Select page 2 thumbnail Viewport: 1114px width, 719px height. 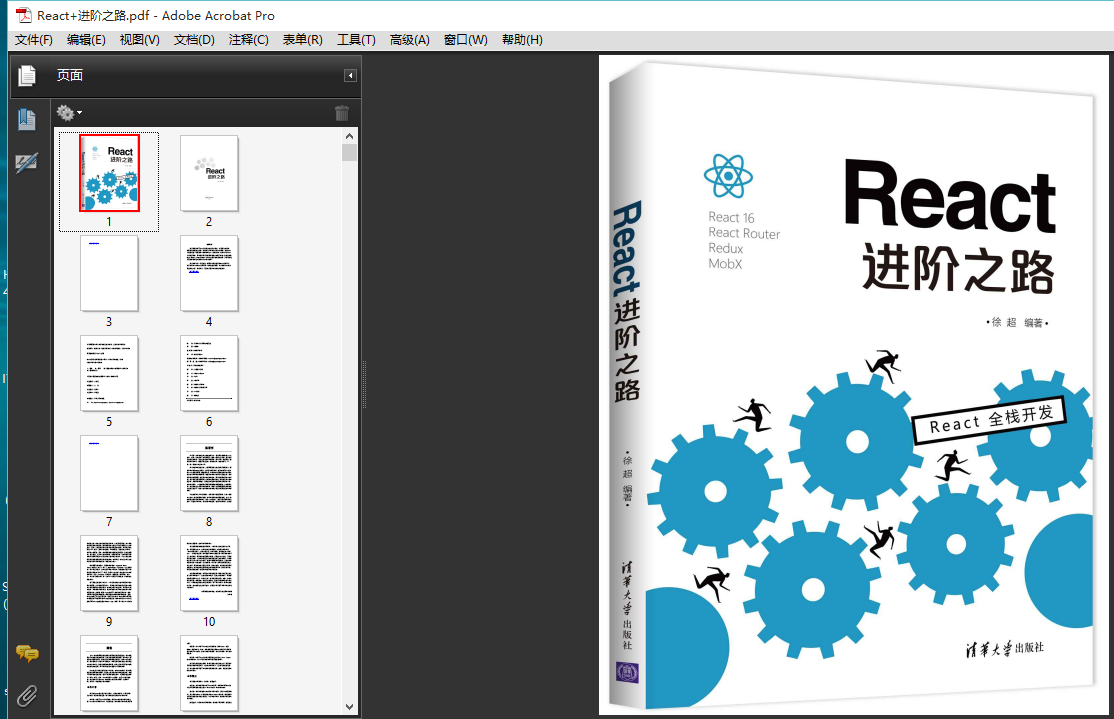209,173
